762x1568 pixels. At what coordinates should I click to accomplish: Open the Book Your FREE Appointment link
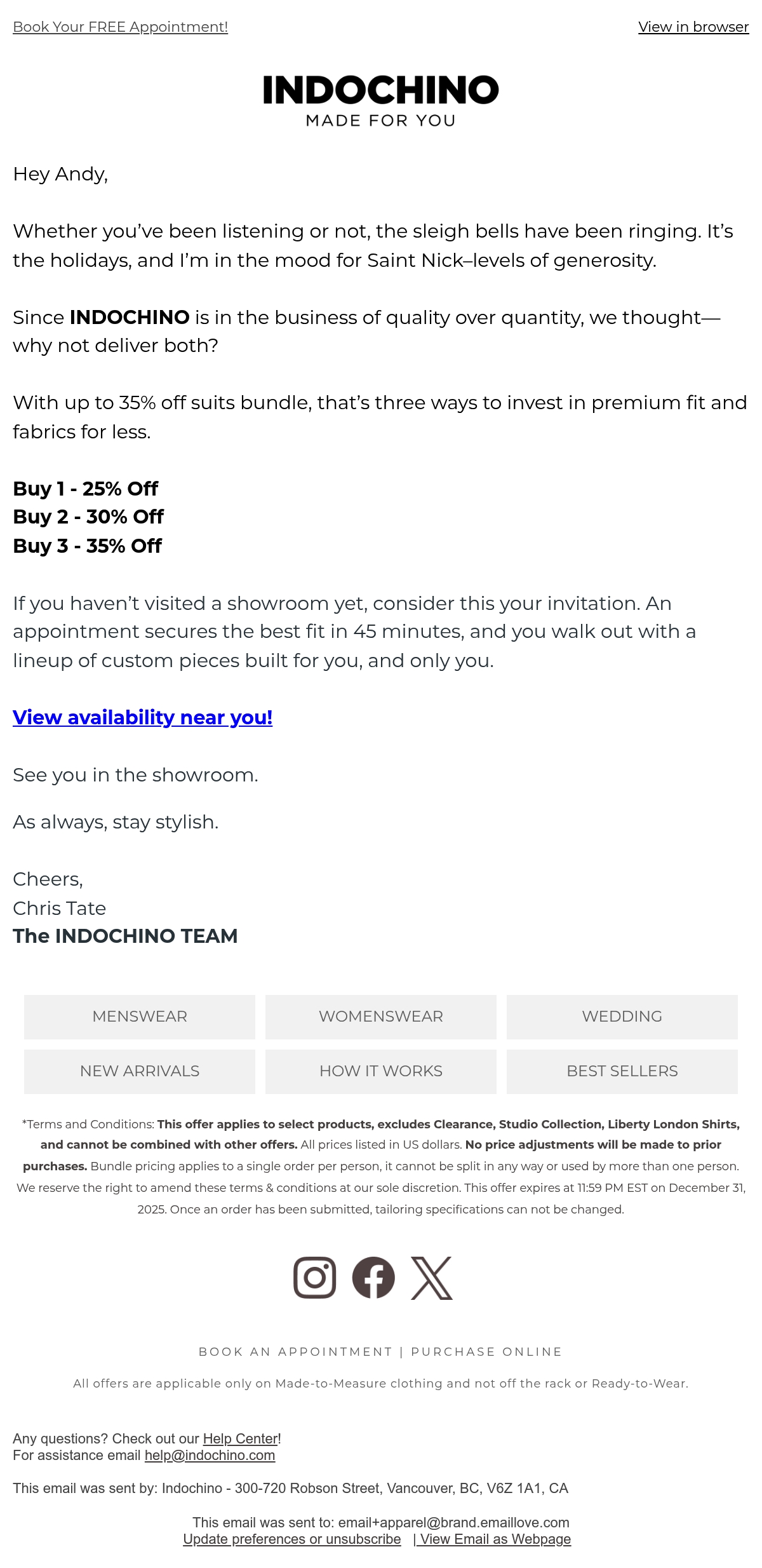coord(120,27)
